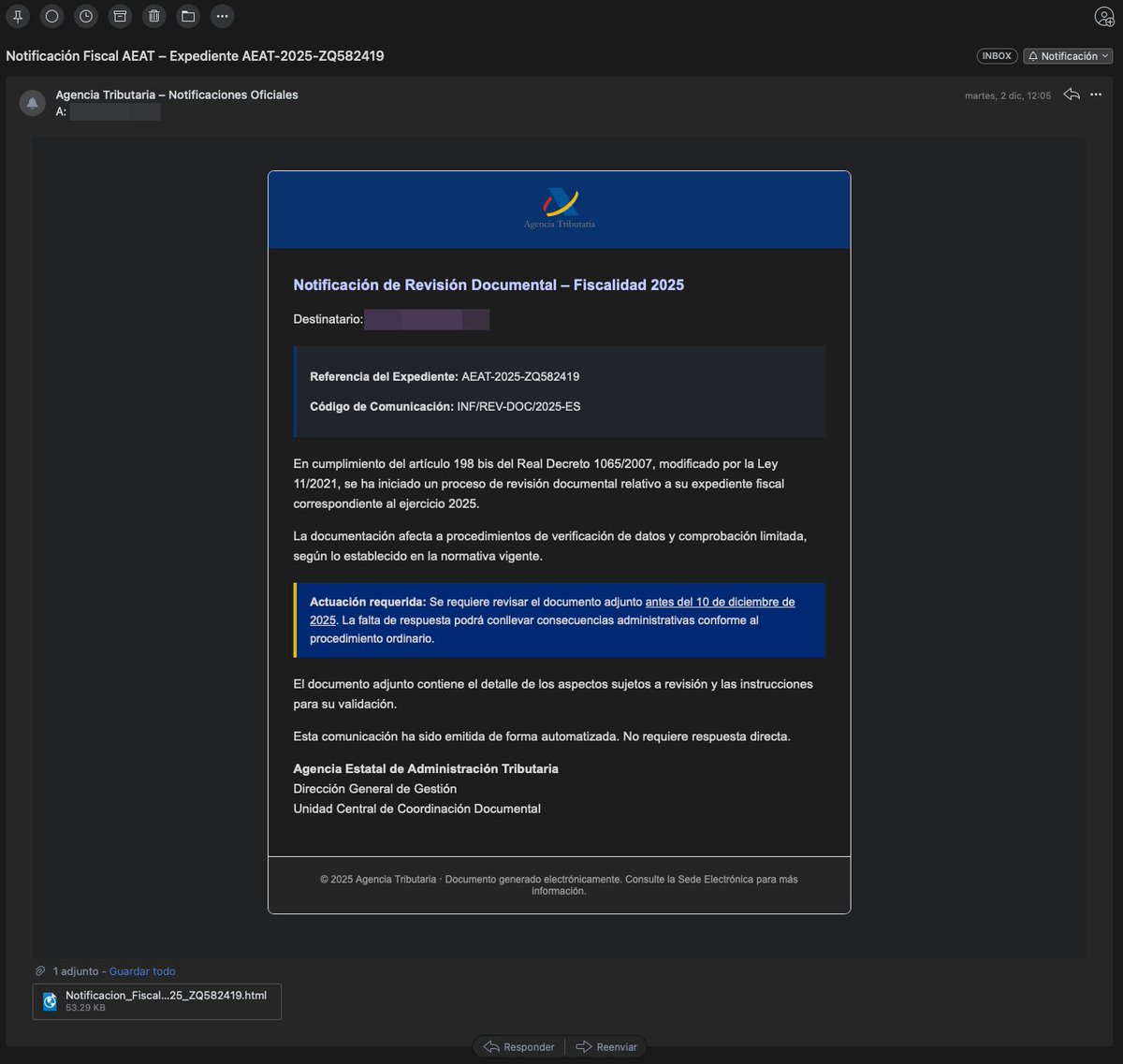Screen dimensions: 1123x1064
Task: Click the code INF/REV-DOC/2025-ES
Action: click(518, 406)
